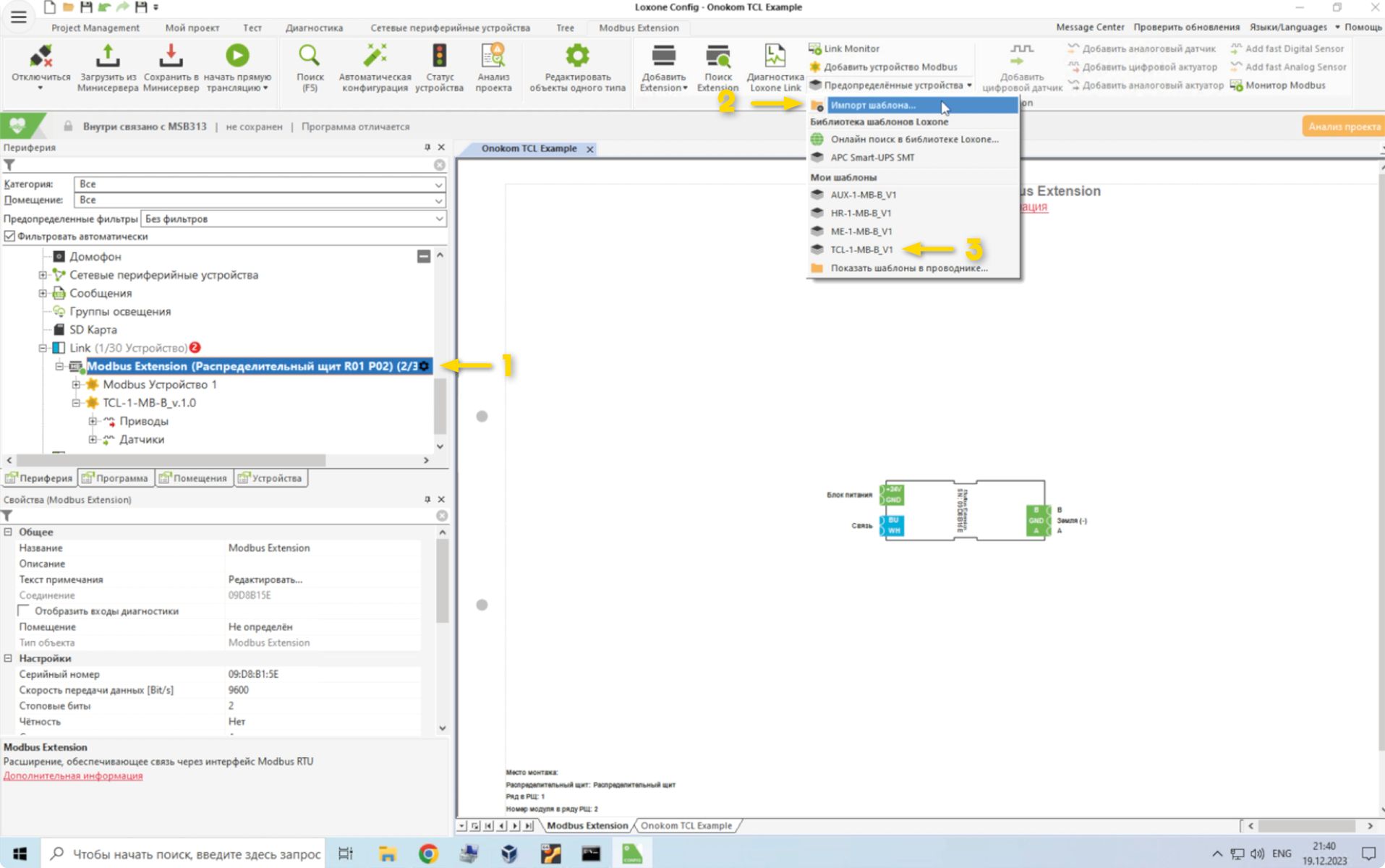Click the Windows search box in taskbar
The image size is (1385, 868).
pos(184,854)
